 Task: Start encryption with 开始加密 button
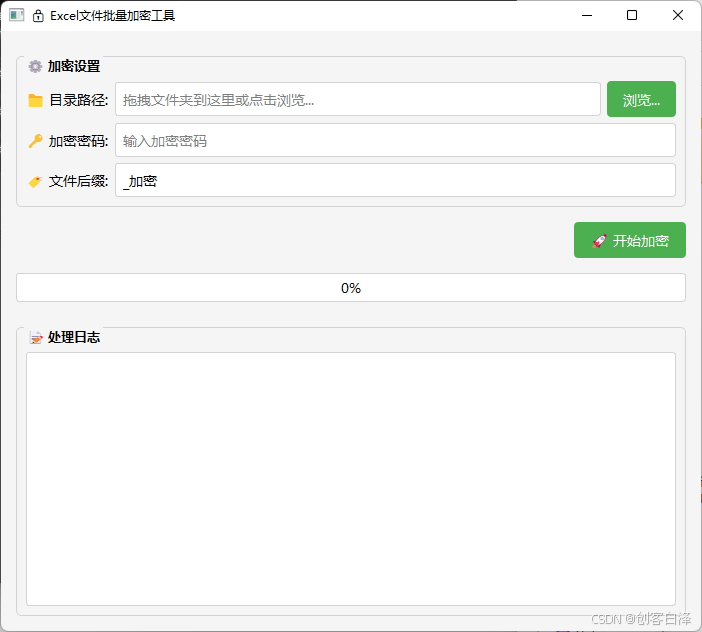(x=629, y=240)
